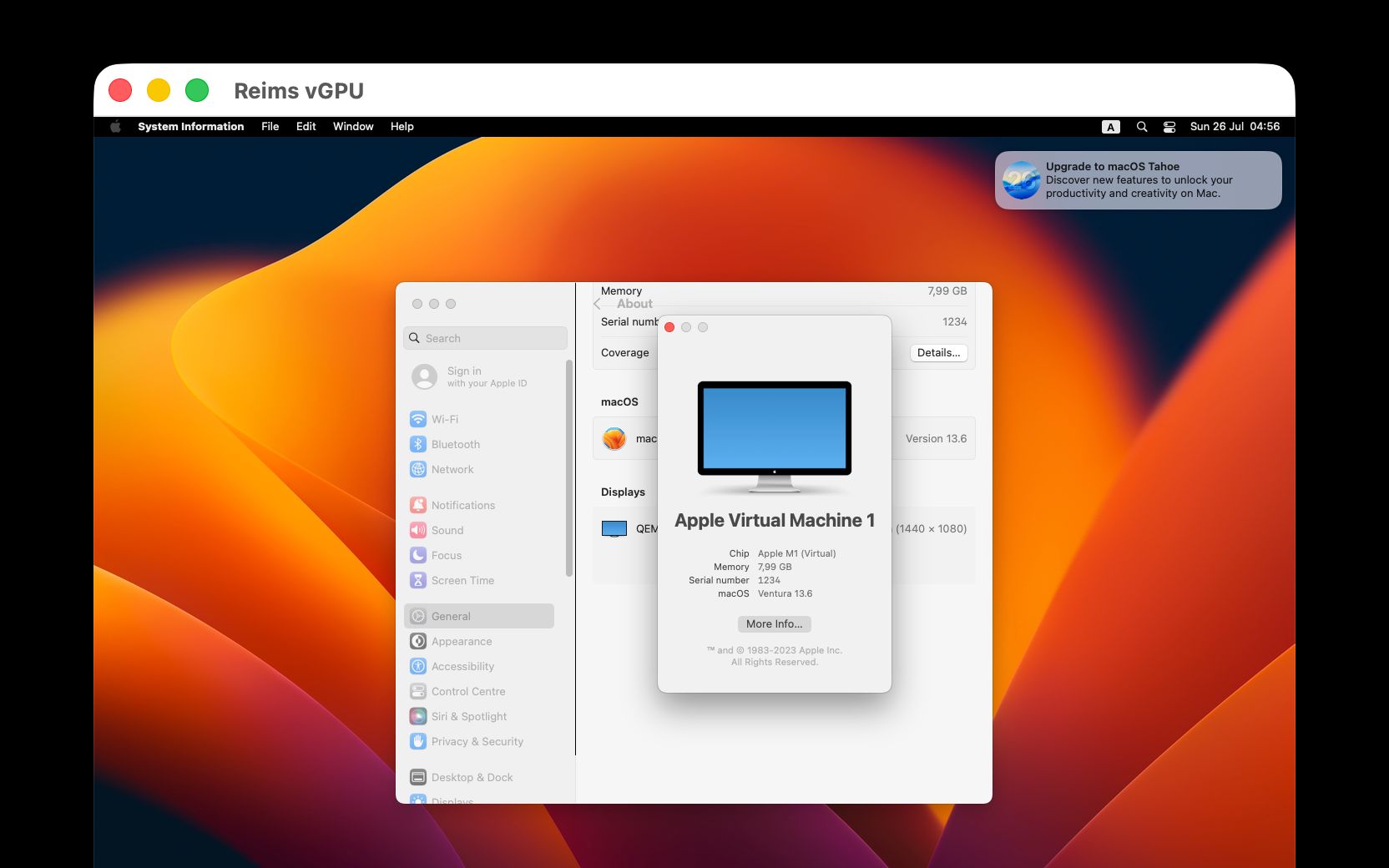Click Sign in with your Apple ID
The width and height of the screenshot is (1389, 868).
(487, 377)
